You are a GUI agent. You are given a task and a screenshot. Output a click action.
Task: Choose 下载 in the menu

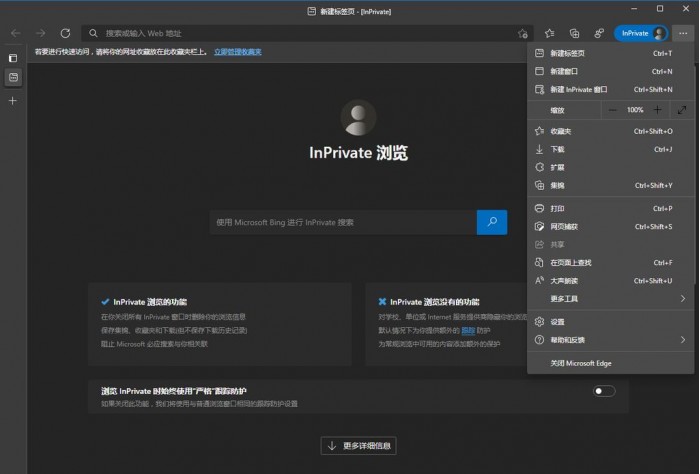coord(557,149)
